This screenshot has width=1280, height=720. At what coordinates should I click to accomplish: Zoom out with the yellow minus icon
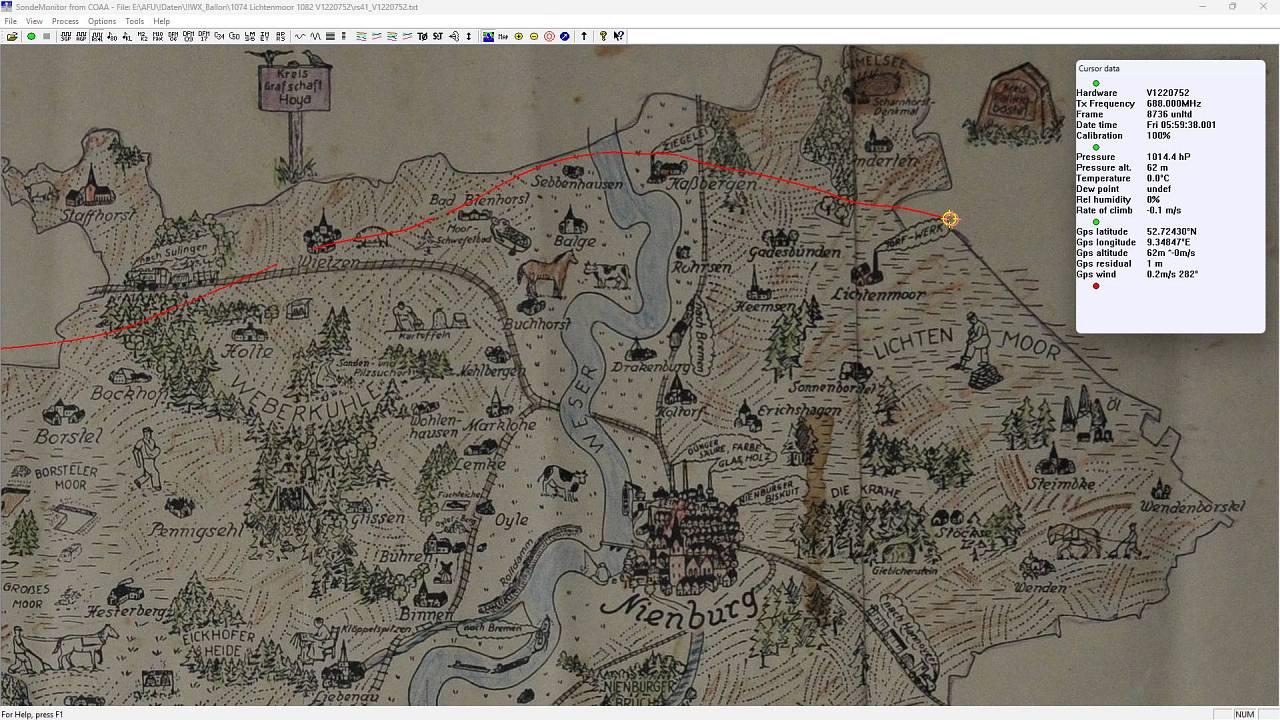coord(534,36)
